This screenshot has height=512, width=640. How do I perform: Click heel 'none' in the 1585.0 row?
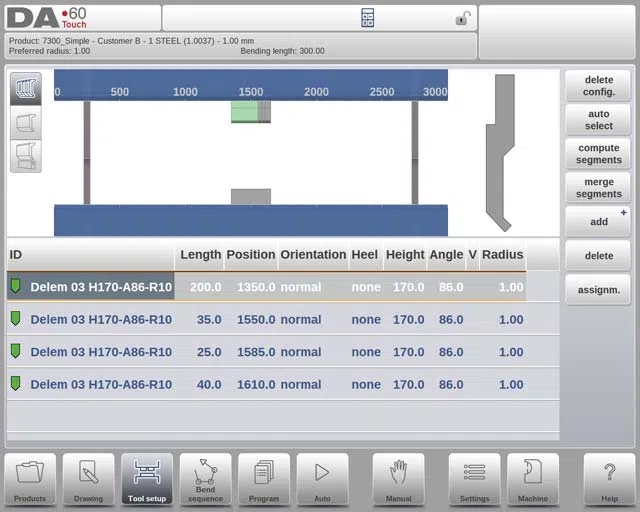[x=366, y=352]
